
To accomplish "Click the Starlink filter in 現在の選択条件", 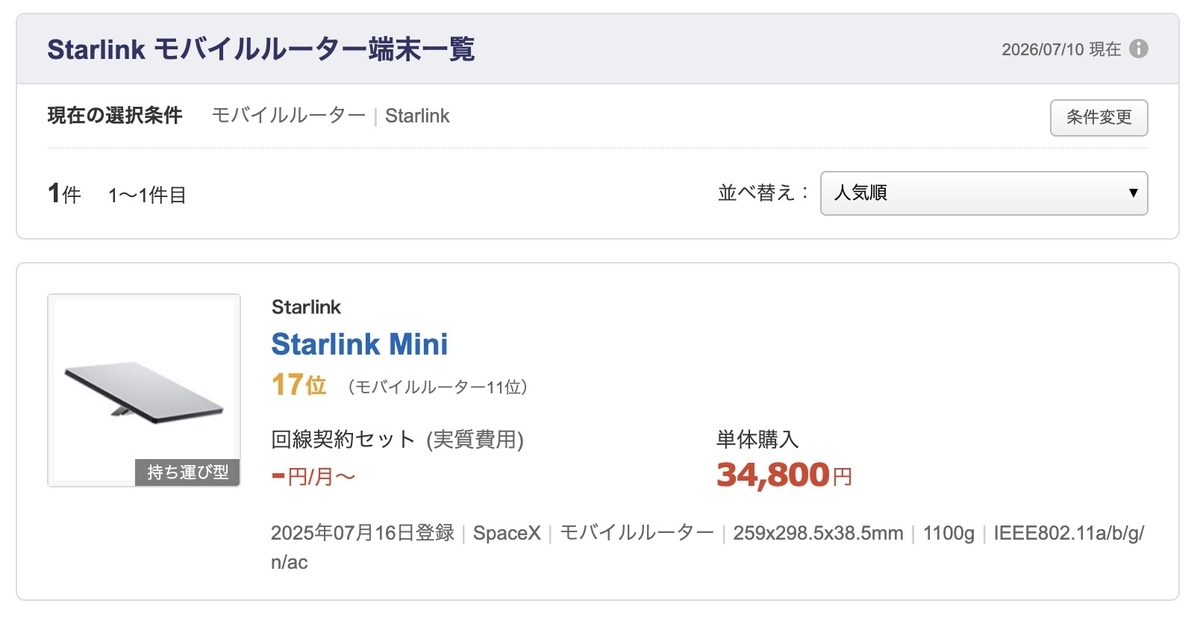I will [418, 116].
